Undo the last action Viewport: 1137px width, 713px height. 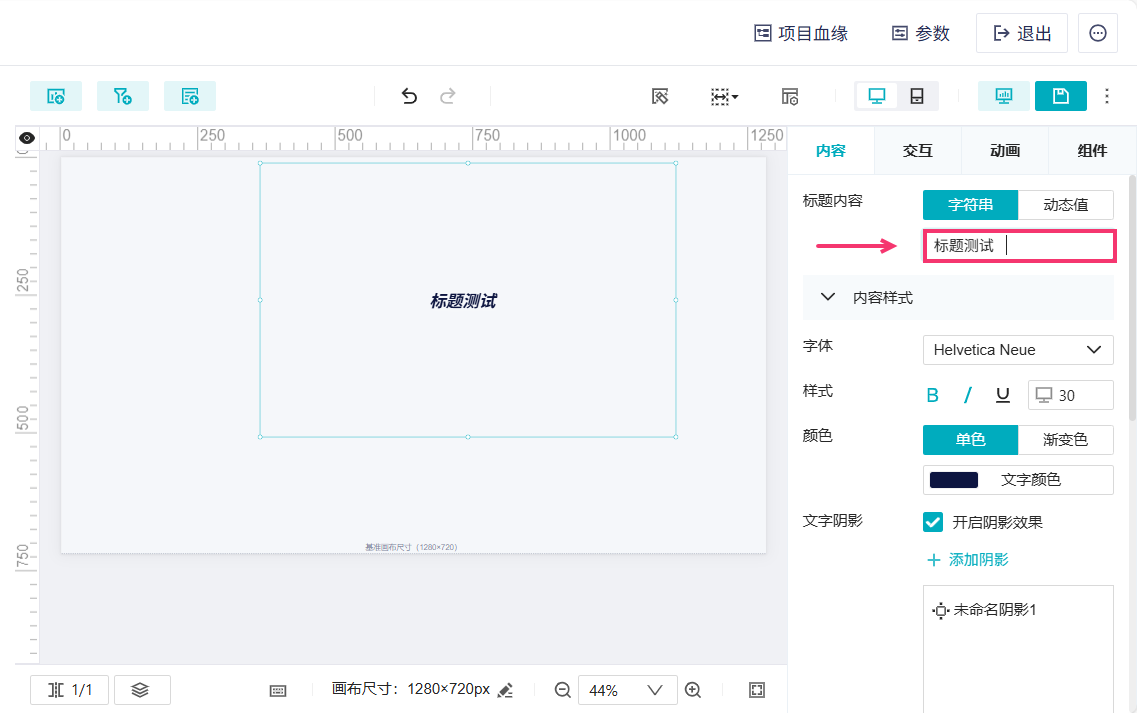click(x=409, y=96)
